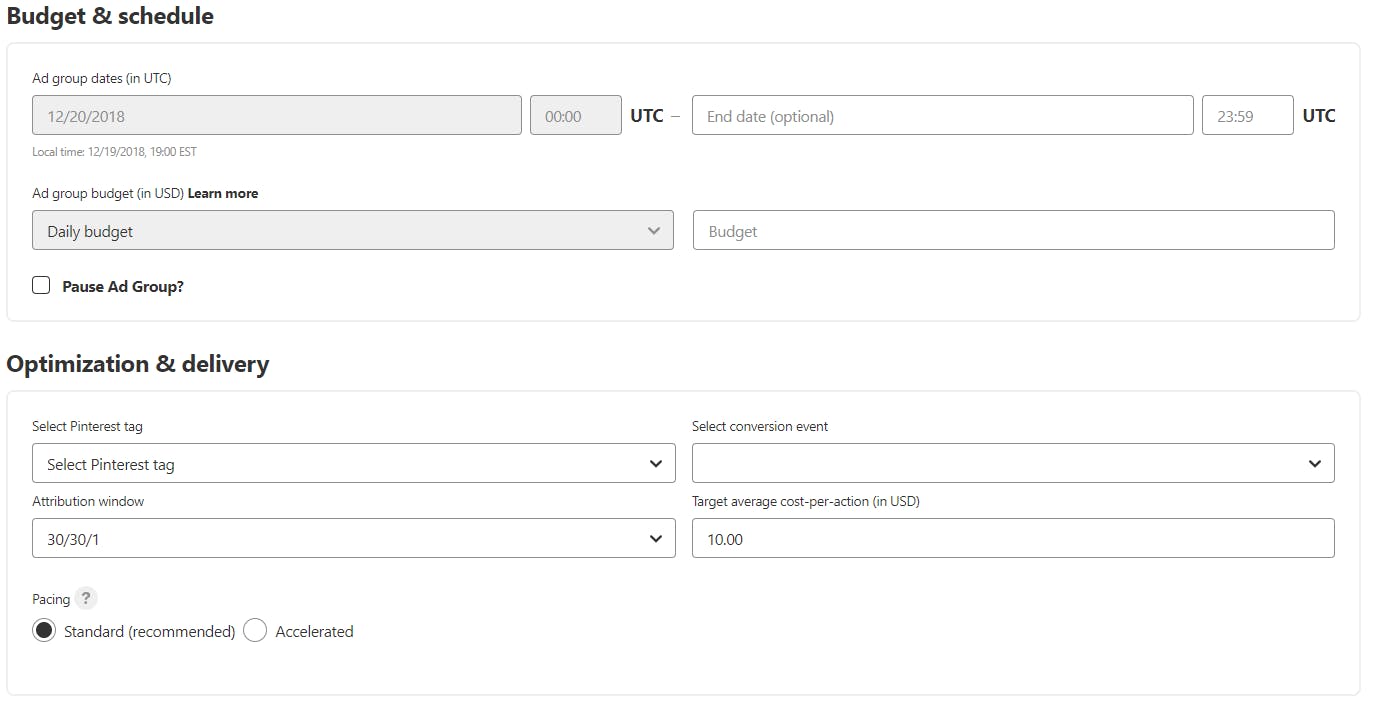Click the 12/20/2018 start date field
Screen dimensions: 1373x708
tap(276, 115)
